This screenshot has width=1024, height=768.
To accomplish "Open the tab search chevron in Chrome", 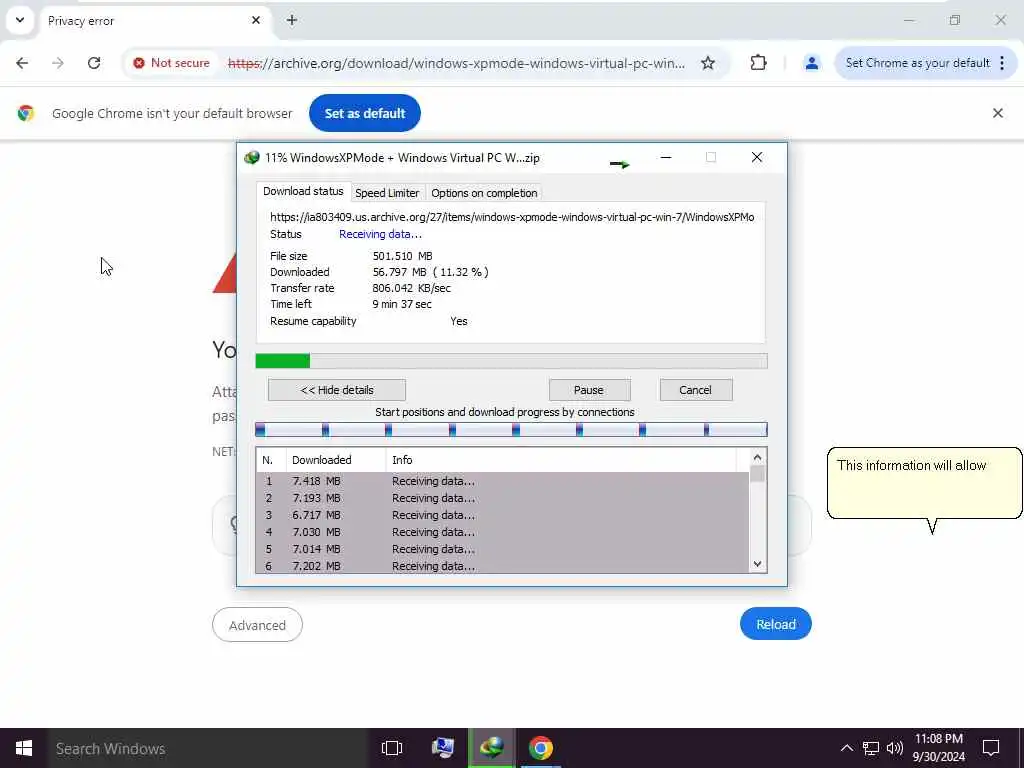I will [x=20, y=20].
